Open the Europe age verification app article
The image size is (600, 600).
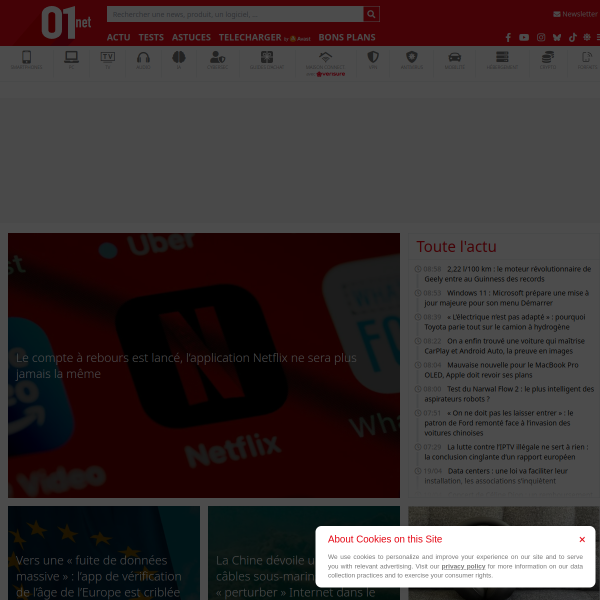pyautogui.click(x=104, y=553)
